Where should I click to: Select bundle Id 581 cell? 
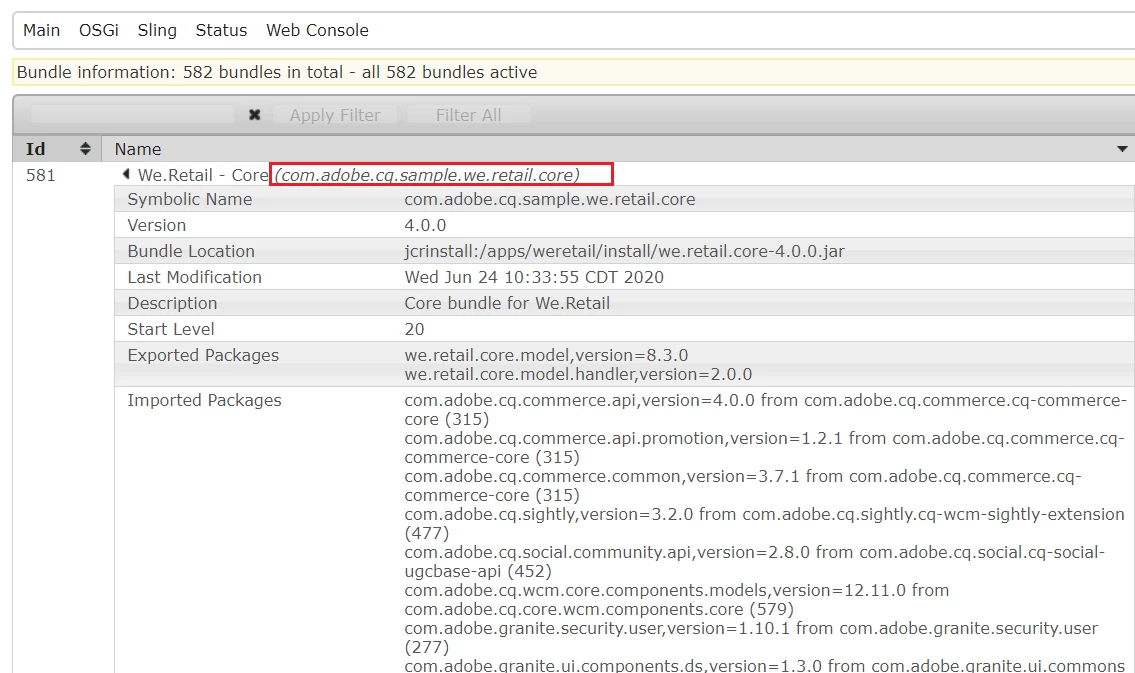(x=41, y=175)
